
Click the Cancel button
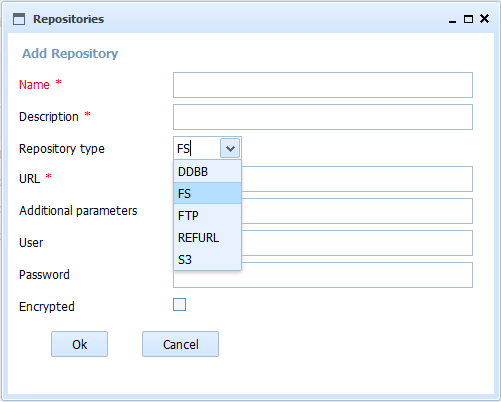tap(180, 344)
